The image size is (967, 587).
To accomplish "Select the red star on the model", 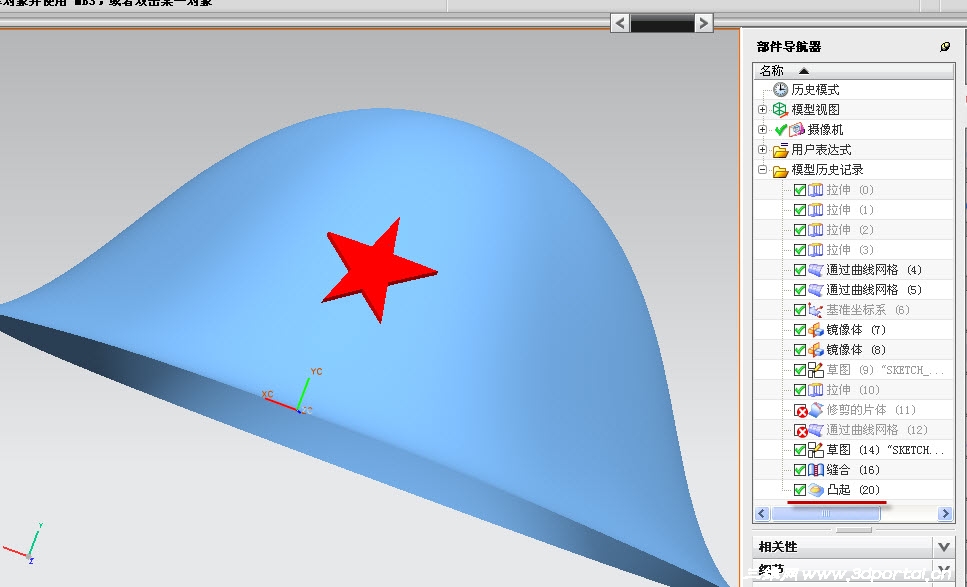I will [x=378, y=269].
